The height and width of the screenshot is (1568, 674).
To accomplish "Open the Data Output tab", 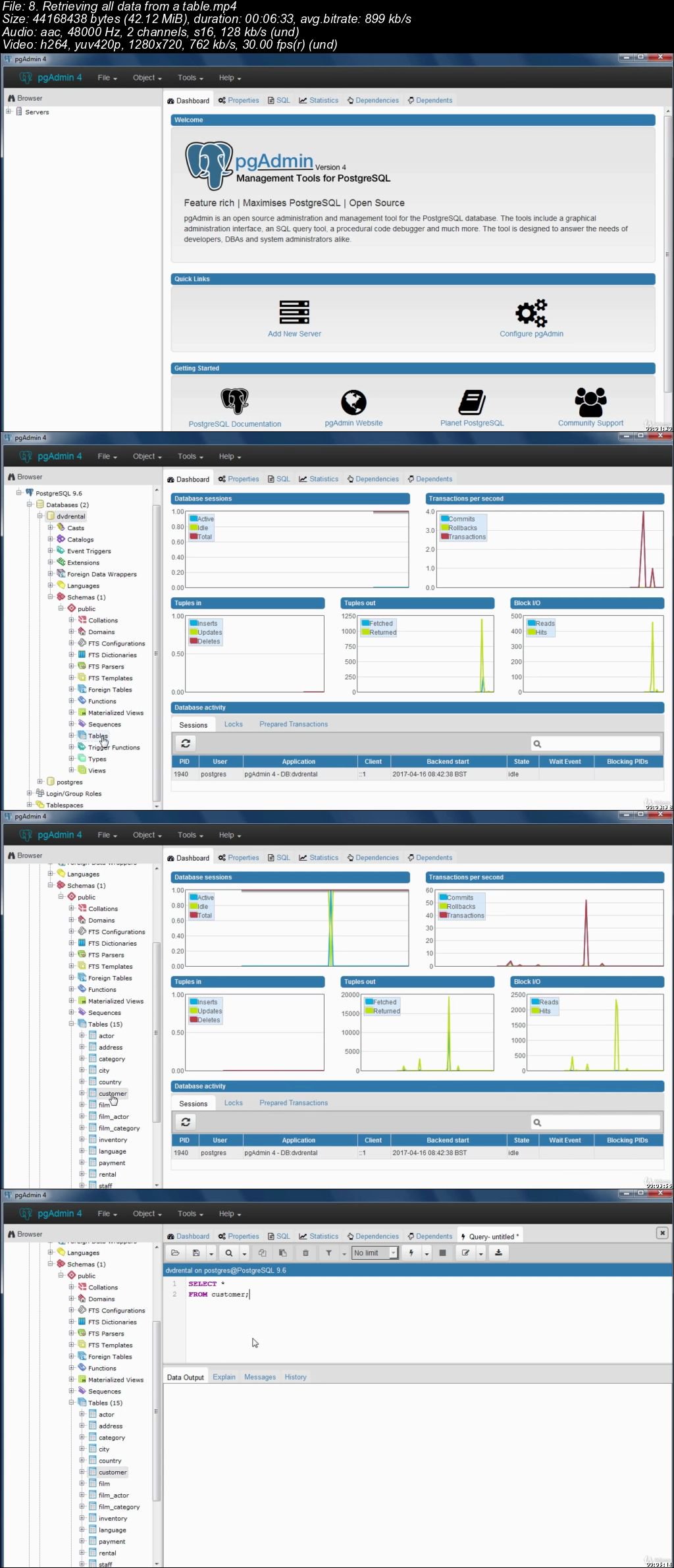I will click(x=185, y=1377).
